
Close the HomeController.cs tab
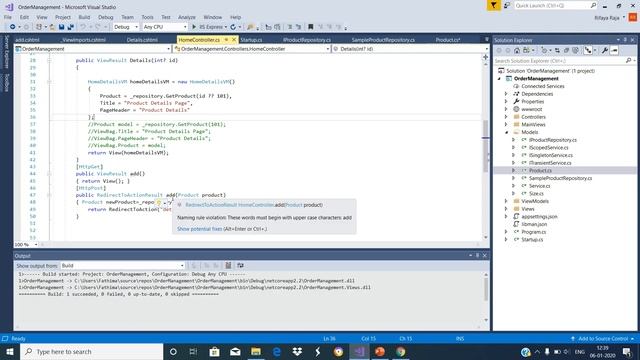point(234,40)
